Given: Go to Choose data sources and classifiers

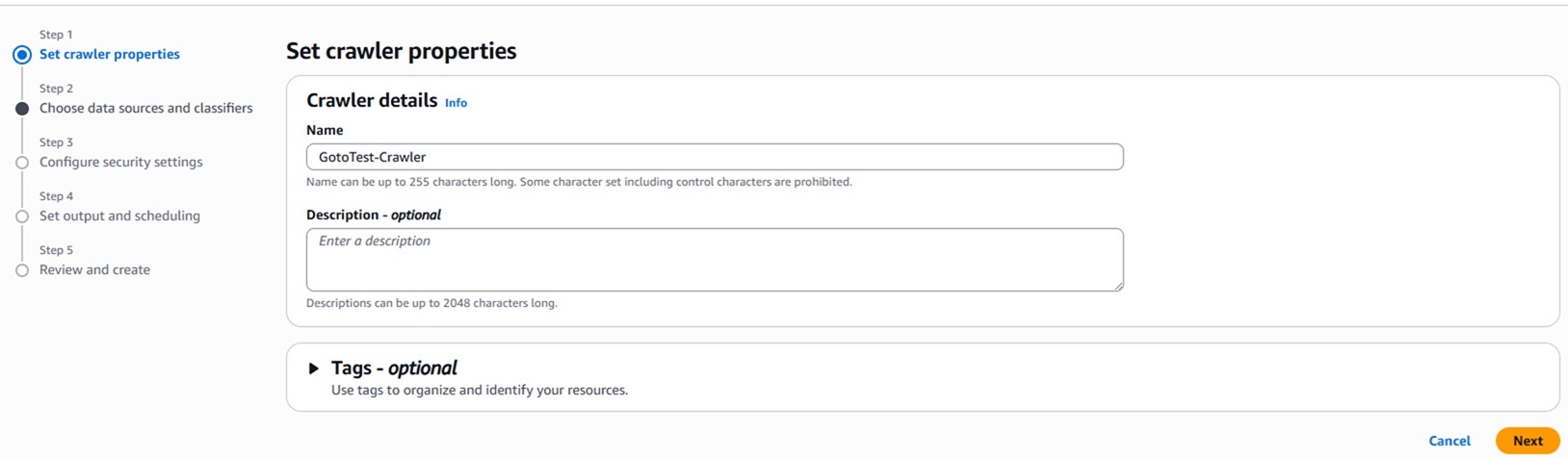Looking at the screenshot, I should [146, 109].
